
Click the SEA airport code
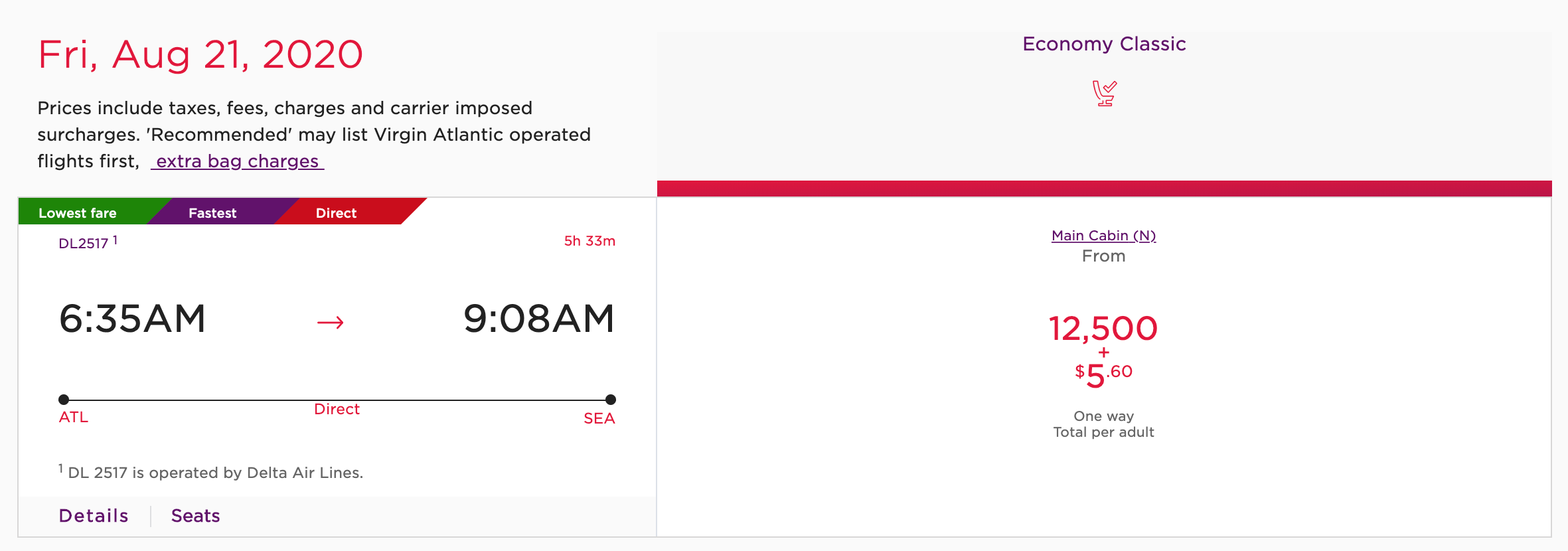pyautogui.click(x=599, y=418)
